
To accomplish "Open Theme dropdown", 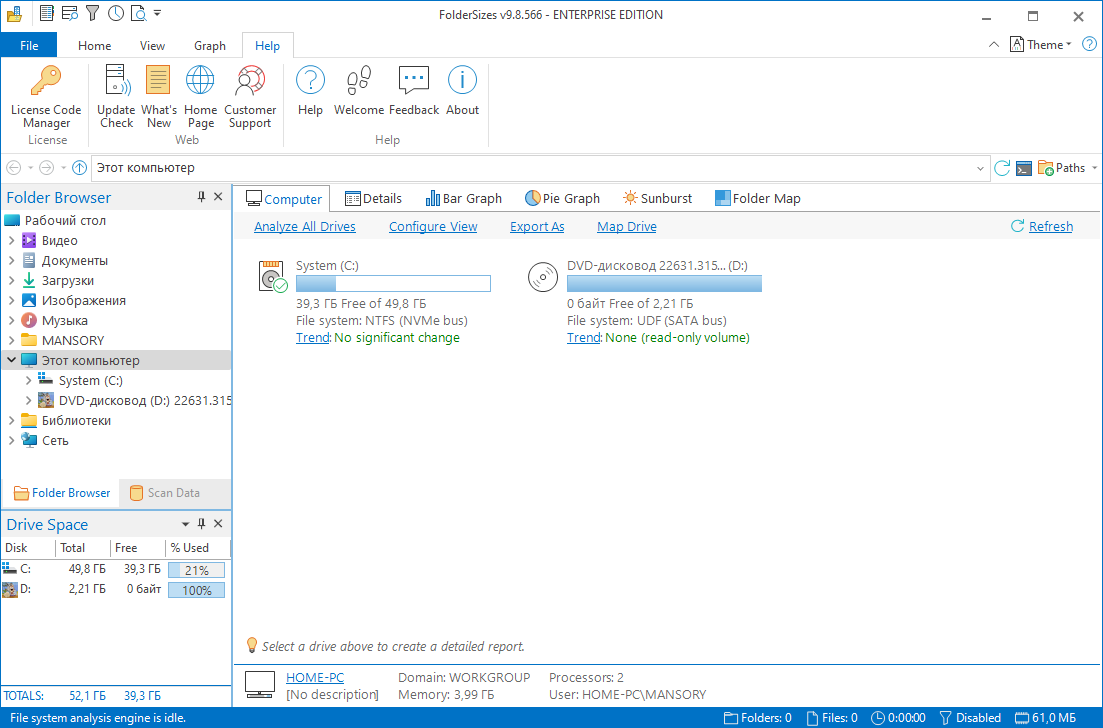I will [1041, 44].
